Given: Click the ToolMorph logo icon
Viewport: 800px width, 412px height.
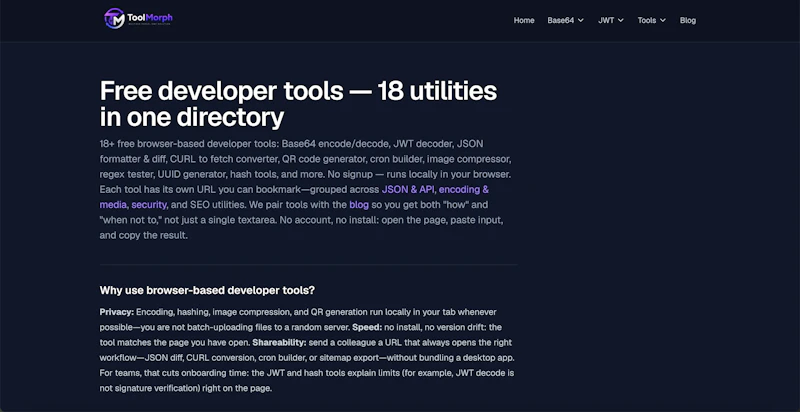Looking at the screenshot, I should click(114, 18).
